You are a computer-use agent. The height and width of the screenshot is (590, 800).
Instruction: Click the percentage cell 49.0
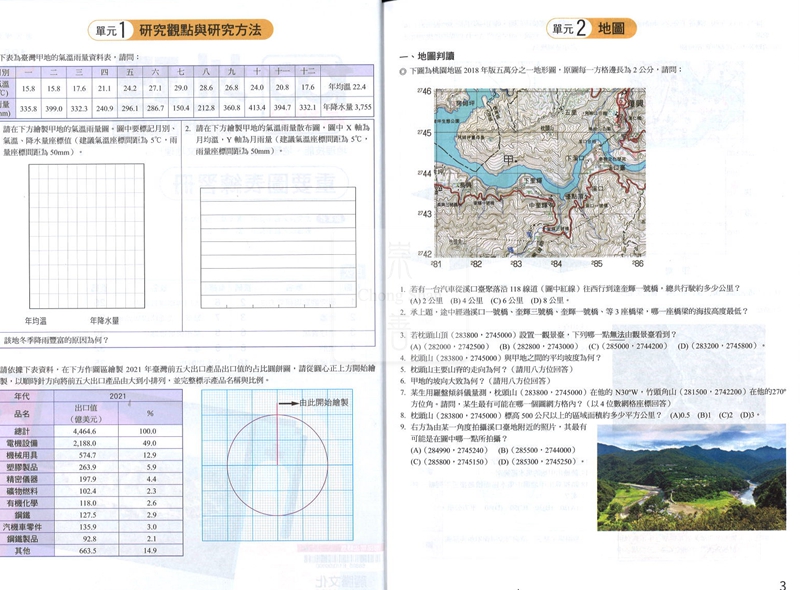[x=149, y=443]
